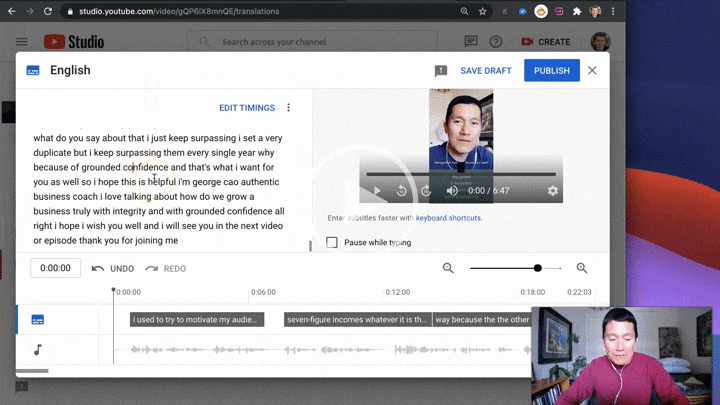
Task: Click the audio track music note icon
Action: [38, 350]
